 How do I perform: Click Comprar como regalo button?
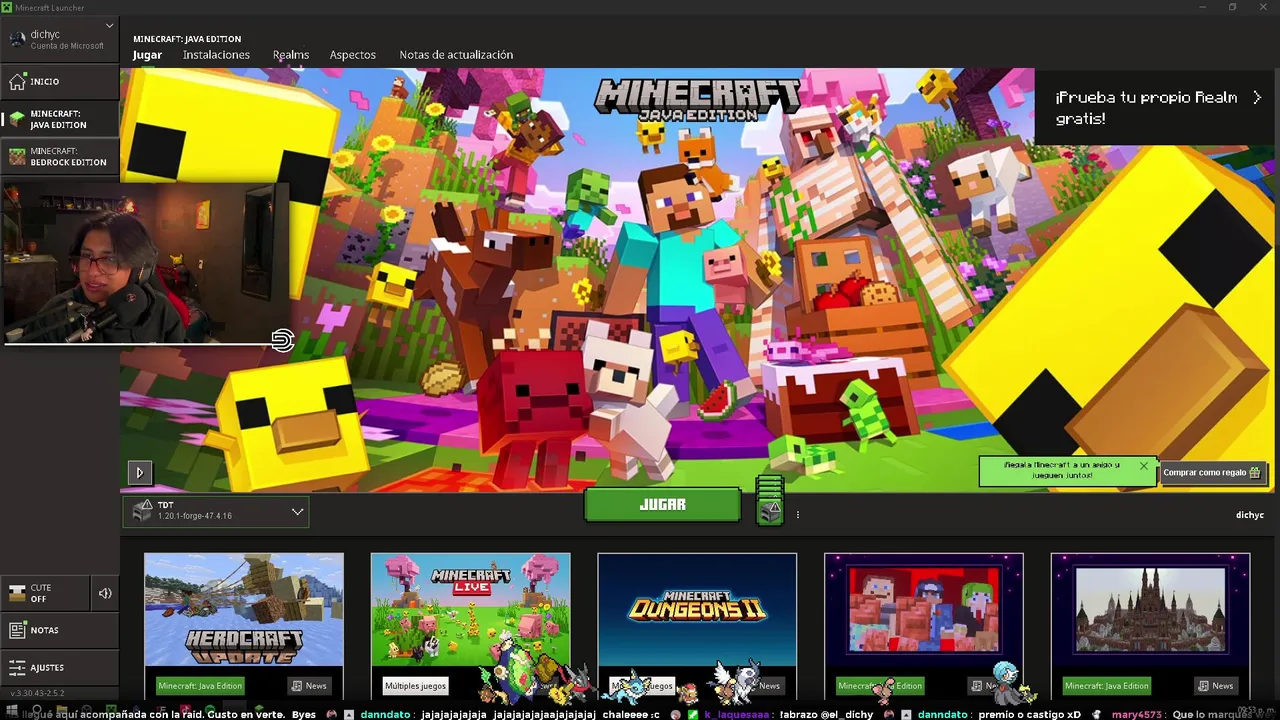[x=1211, y=472]
